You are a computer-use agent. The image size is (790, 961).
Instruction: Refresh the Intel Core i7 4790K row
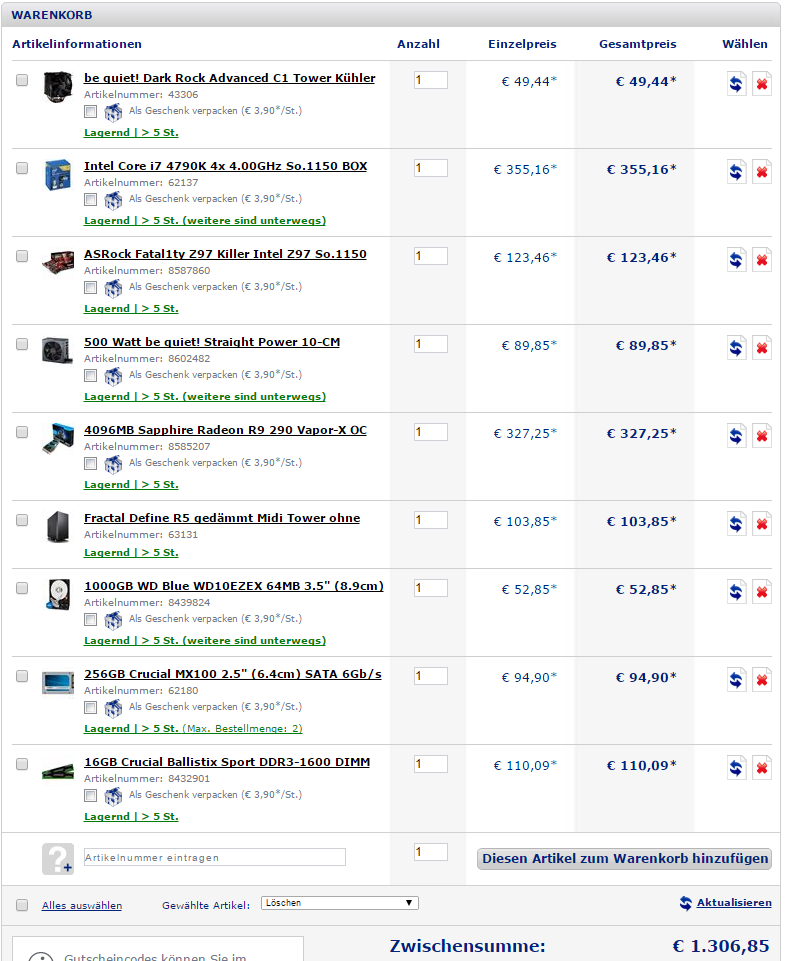click(736, 172)
